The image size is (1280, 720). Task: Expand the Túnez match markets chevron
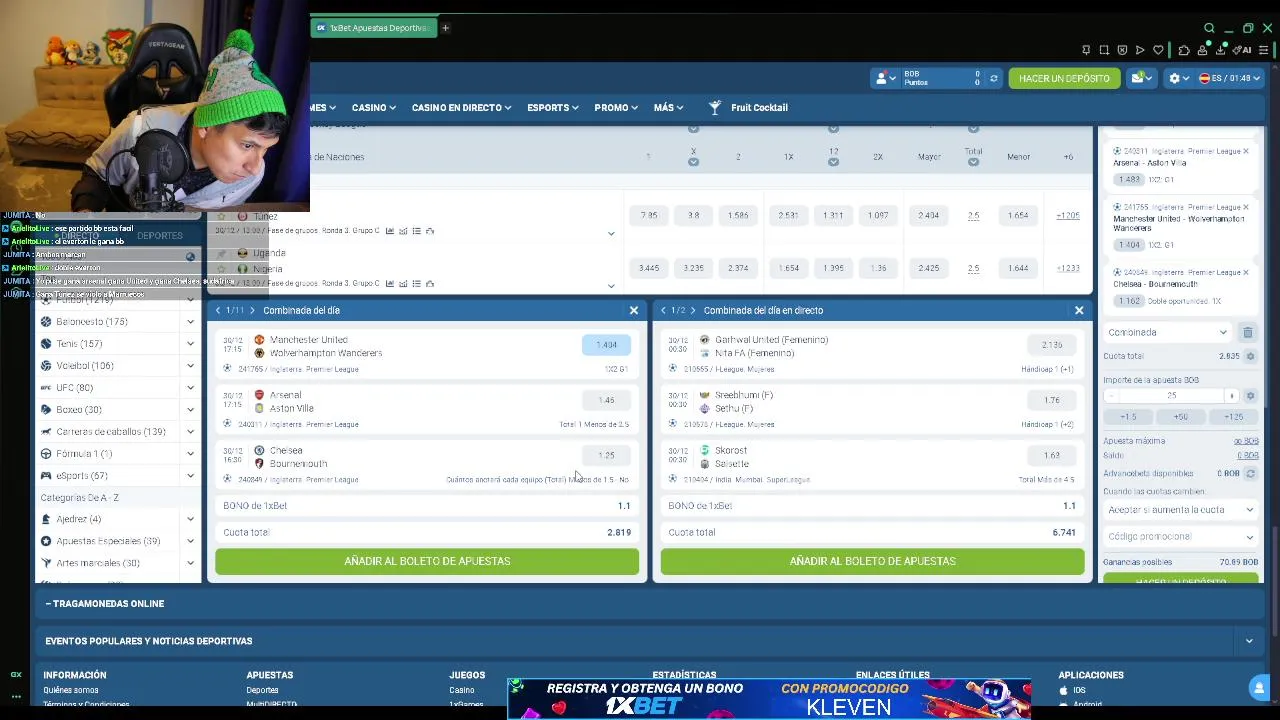611,233
